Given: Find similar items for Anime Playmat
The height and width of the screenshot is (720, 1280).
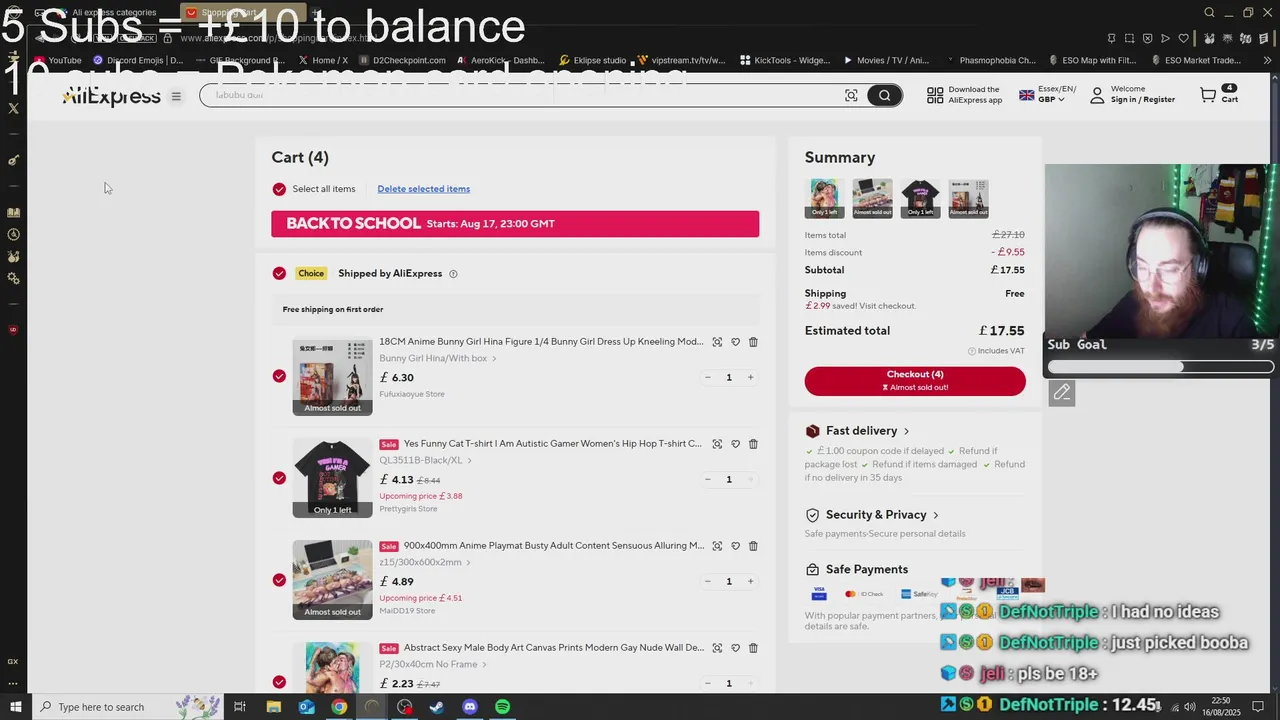Looking at the screenshot, I should point(717,546).
